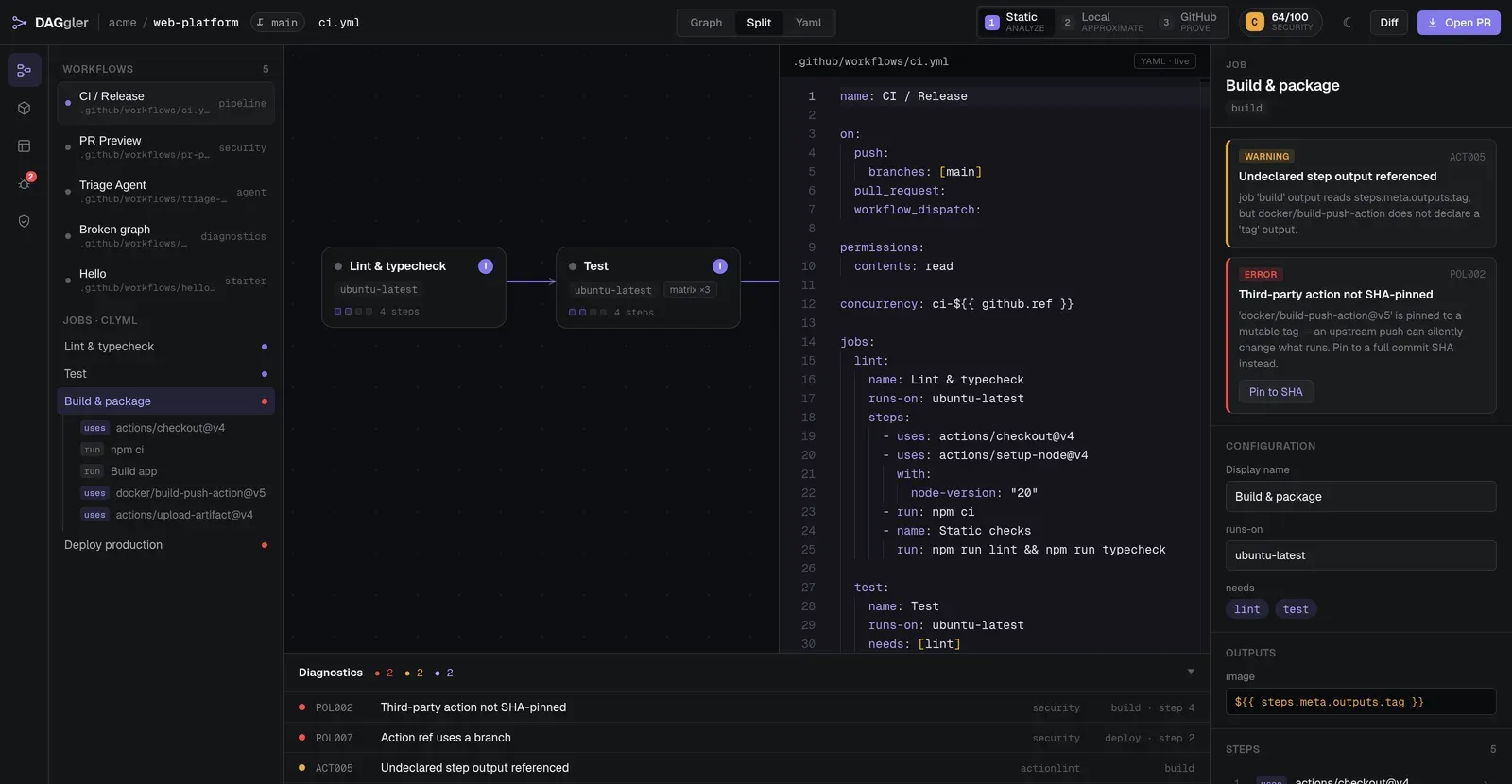Select the Static Analyze stage
The width and height of the screenshot is (1512, 784).
pos(1016,23)
